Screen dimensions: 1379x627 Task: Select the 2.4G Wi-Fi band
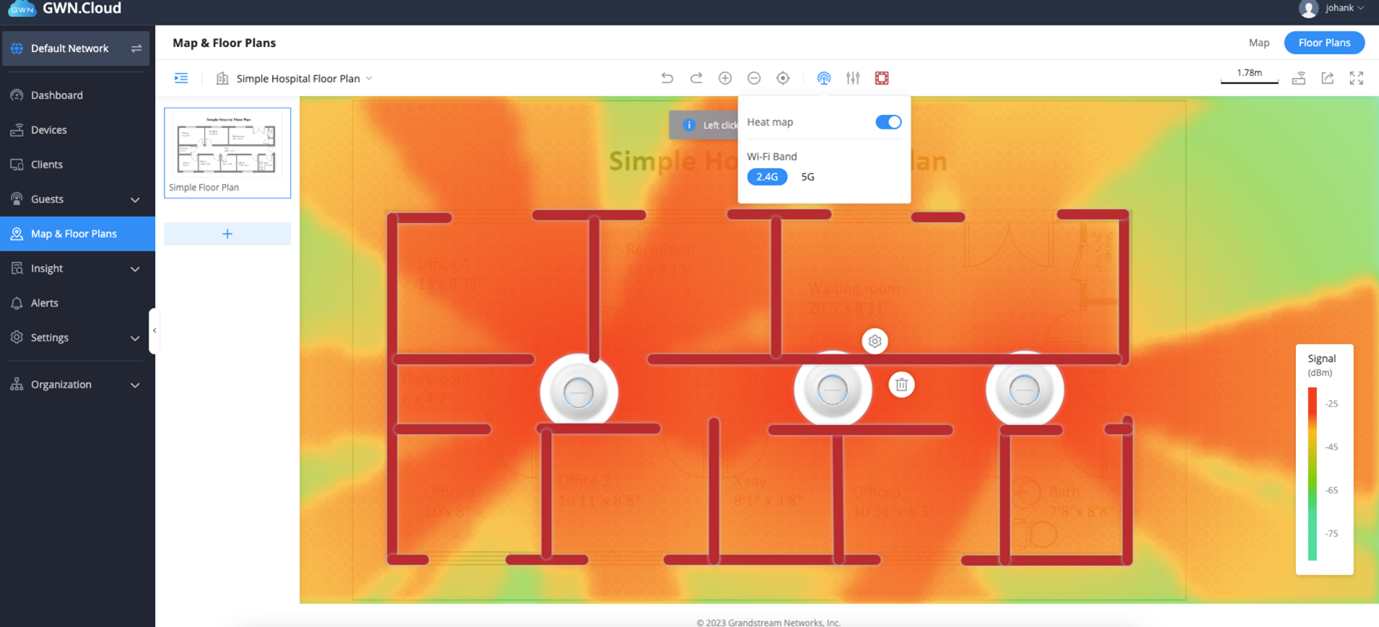pyautogui.click(x=767, y=177)
